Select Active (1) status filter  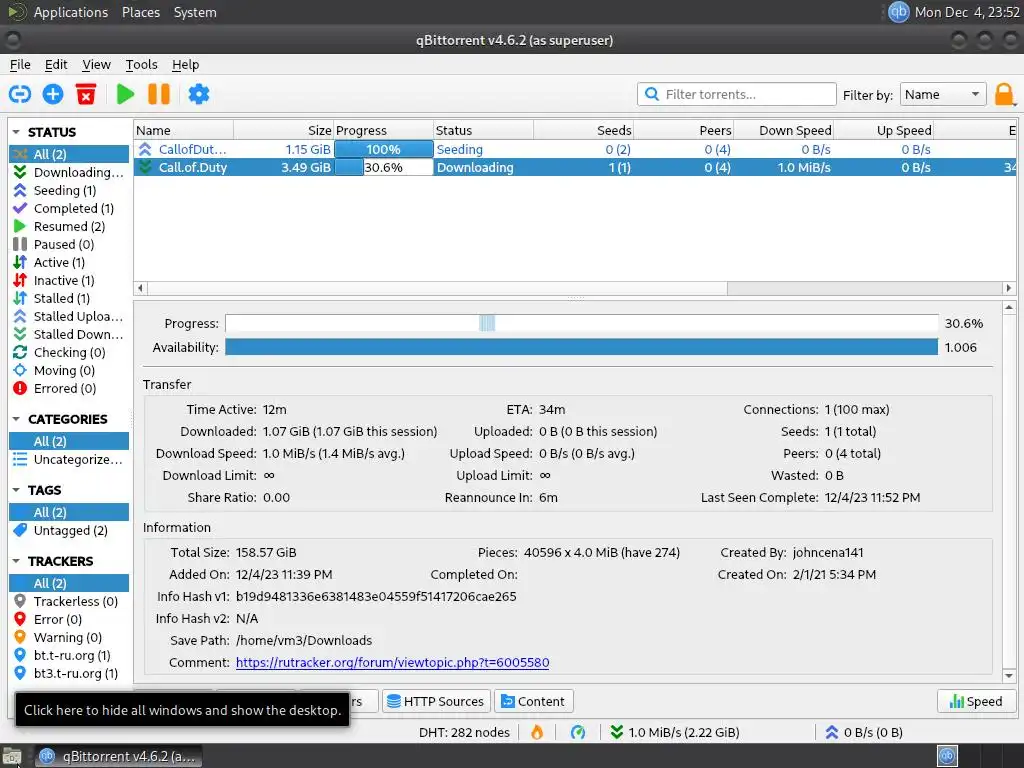tap(69, 262)
